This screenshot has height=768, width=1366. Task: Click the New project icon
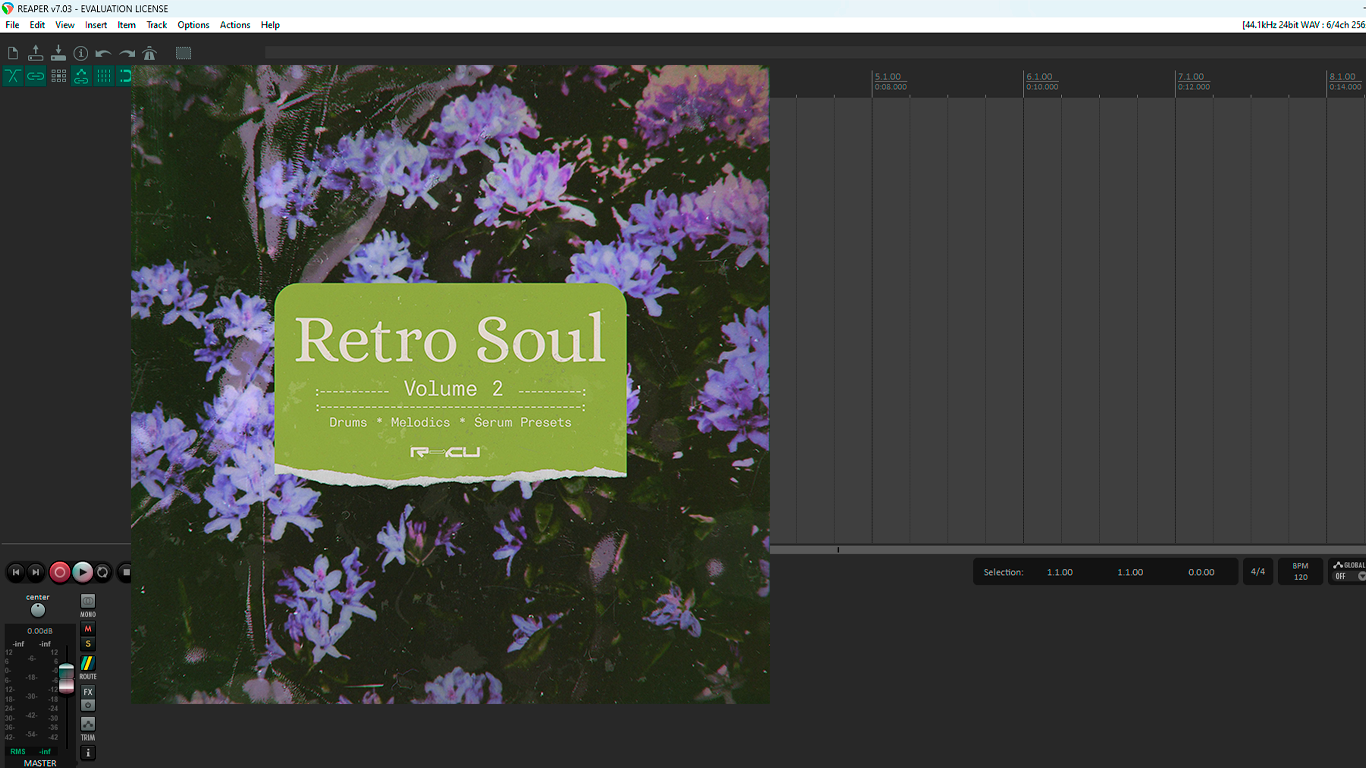pos(13,53)
